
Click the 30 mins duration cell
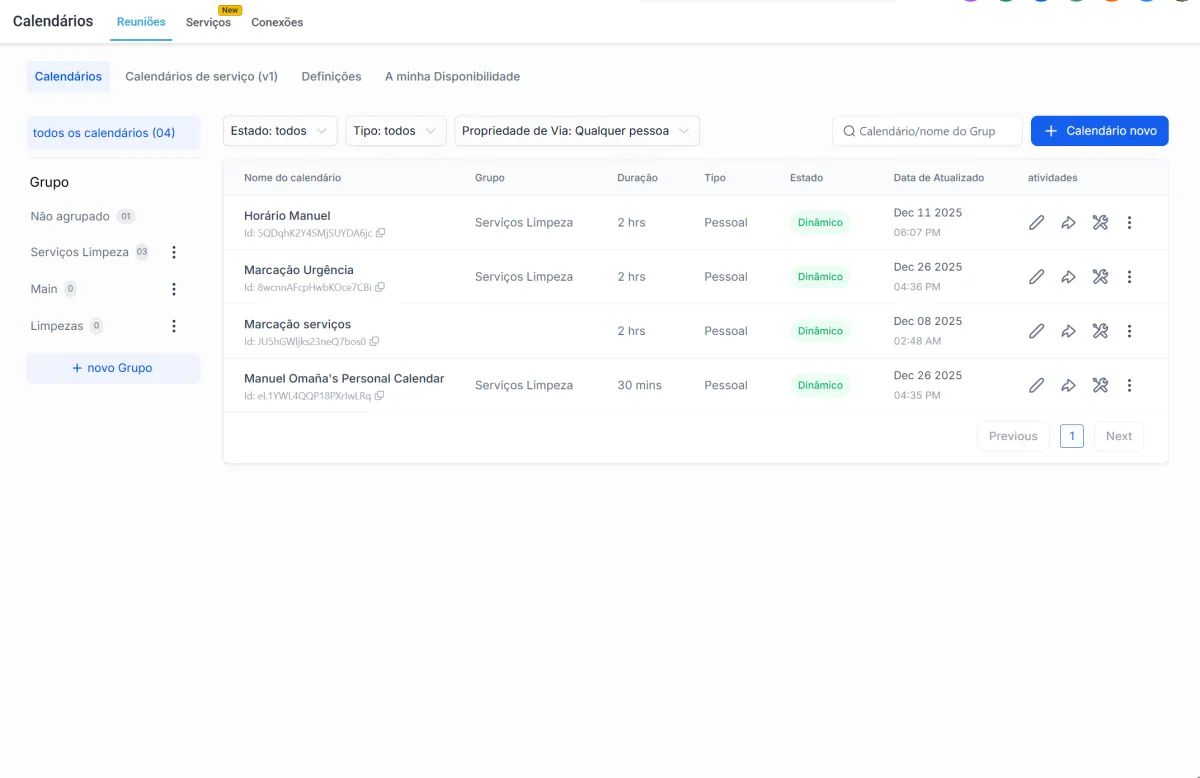coord(639,385)
